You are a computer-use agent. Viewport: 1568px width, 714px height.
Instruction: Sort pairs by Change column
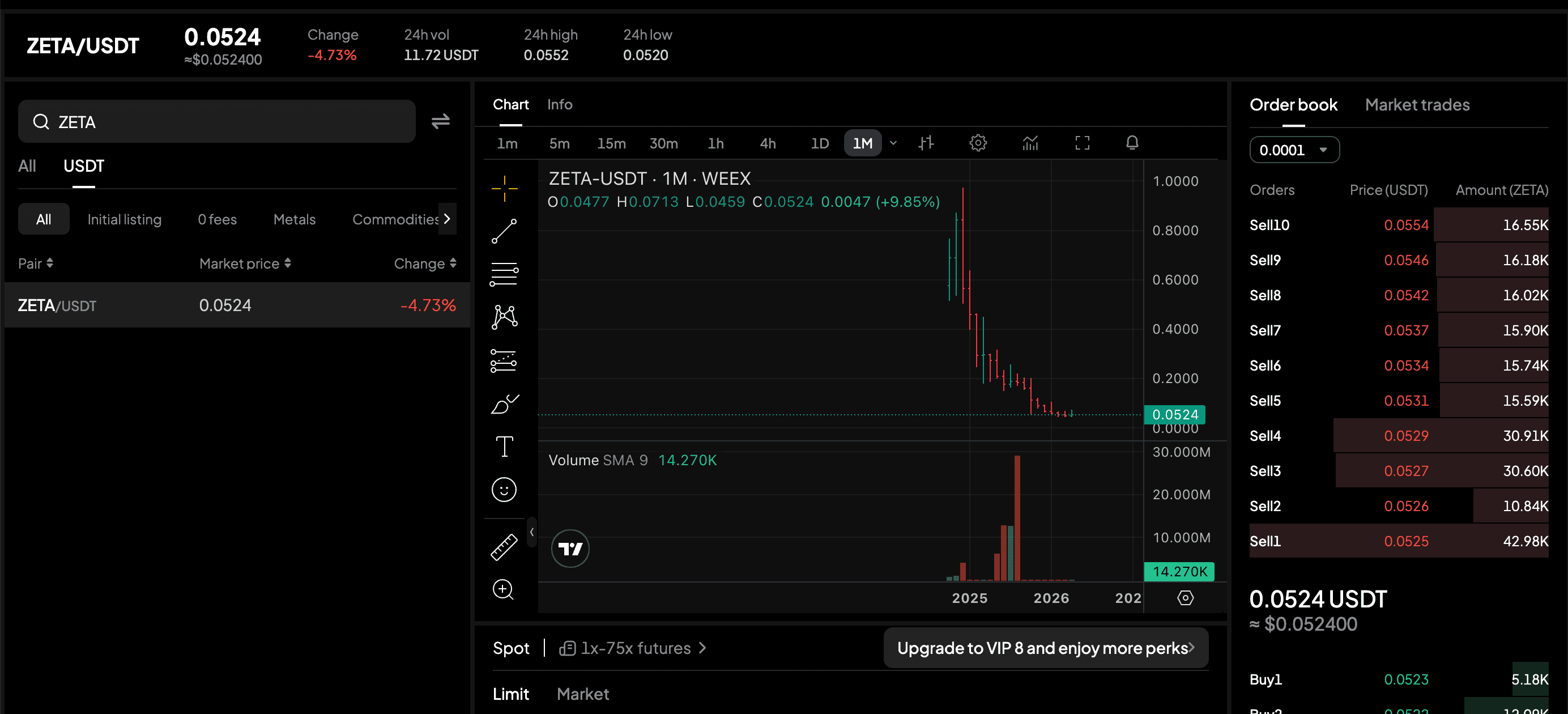coord(424,263)
